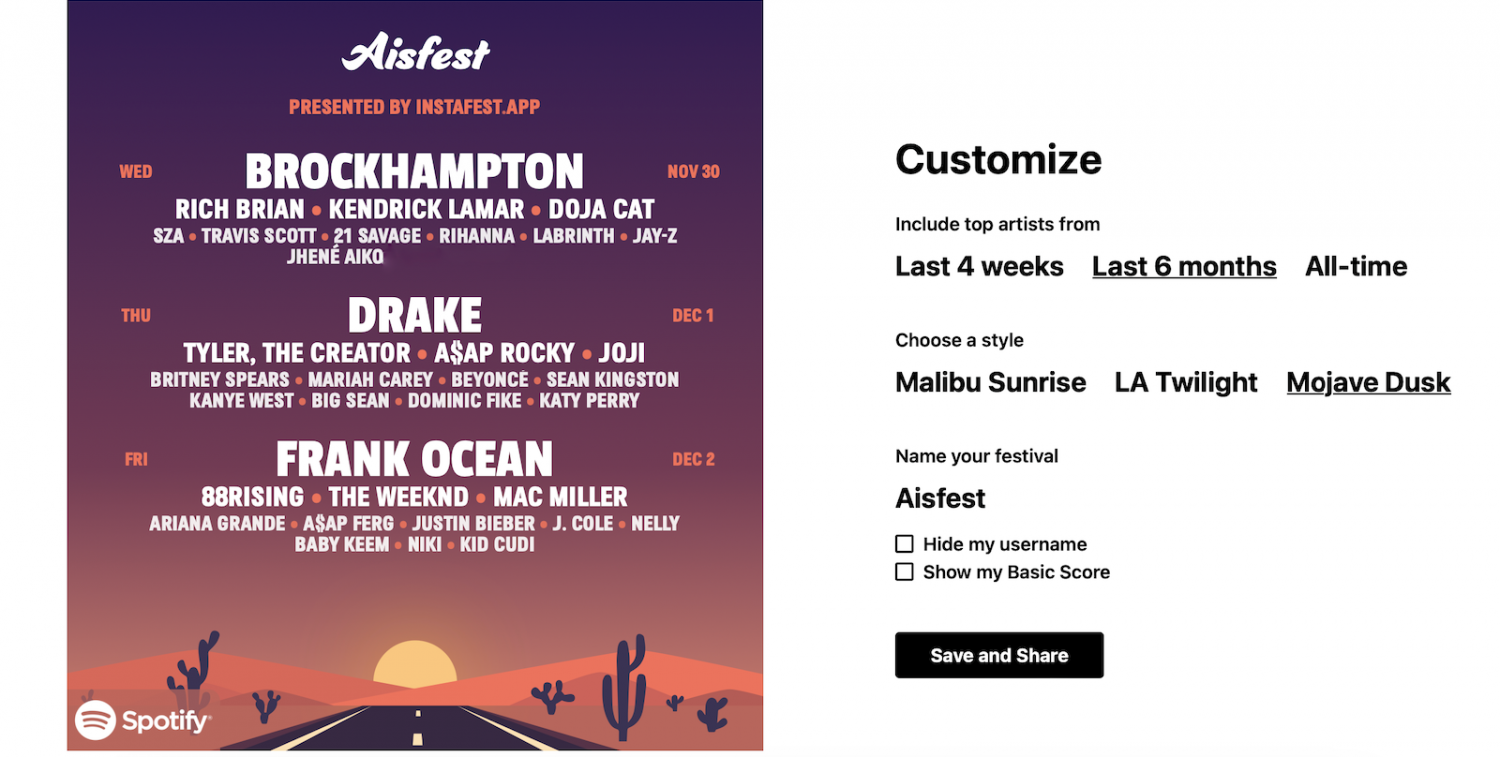Click the Aisfest festival name field
The height and width of the screenshot is (757, 1500).
(x=940, y=498)
